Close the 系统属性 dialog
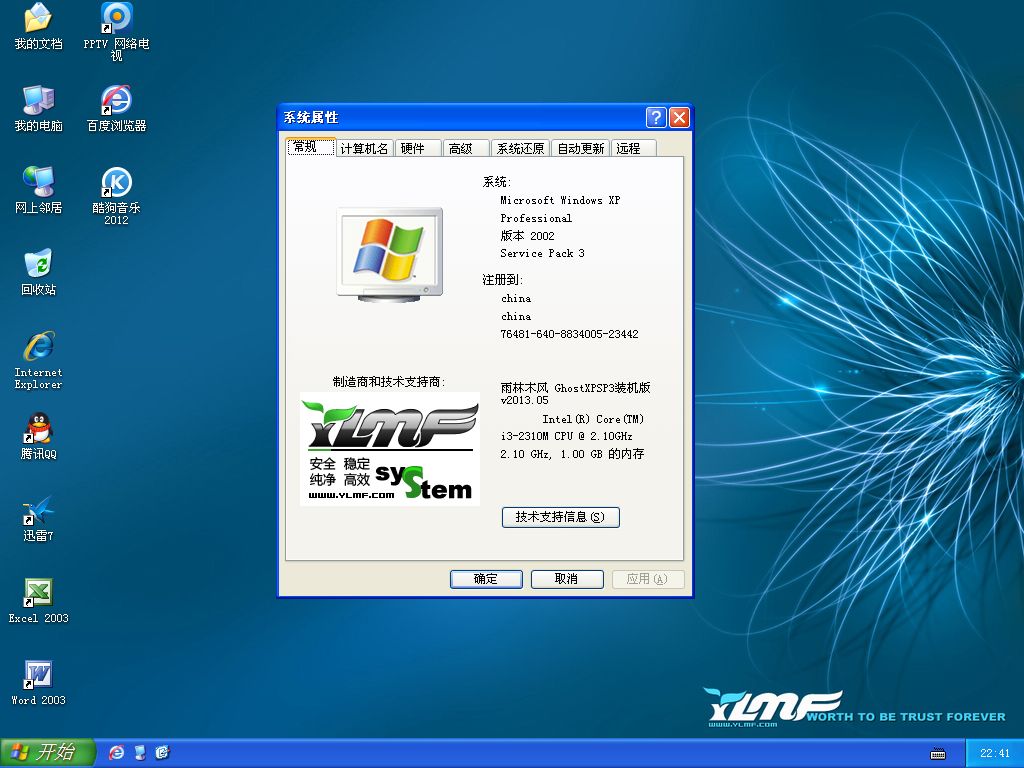The image size is (1024, 768). pos(679,118)
